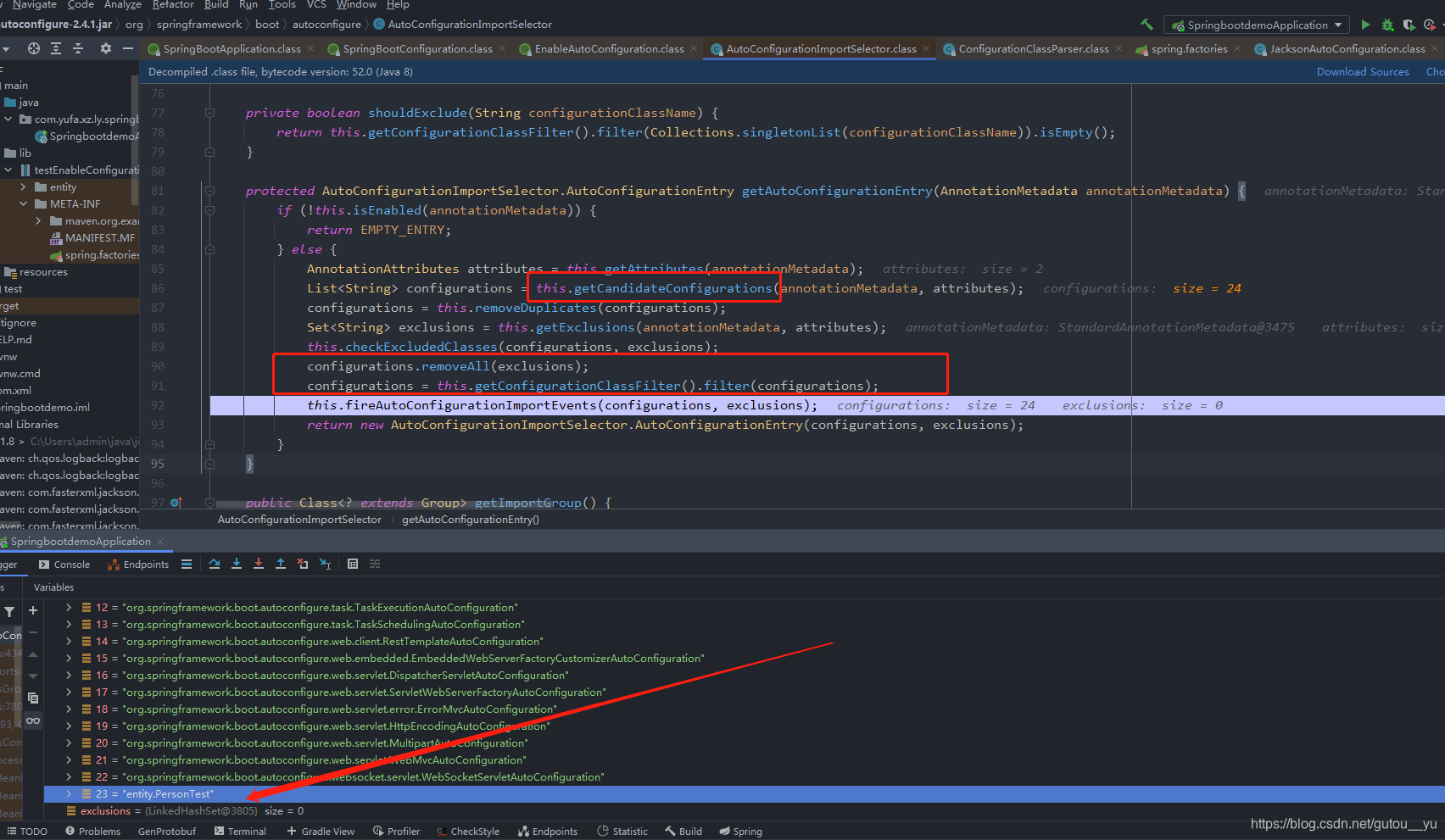Expand the entity folder in the Project tree
Image resolution: width=1445 pixels, height=840 pixels.
point(24,186)
